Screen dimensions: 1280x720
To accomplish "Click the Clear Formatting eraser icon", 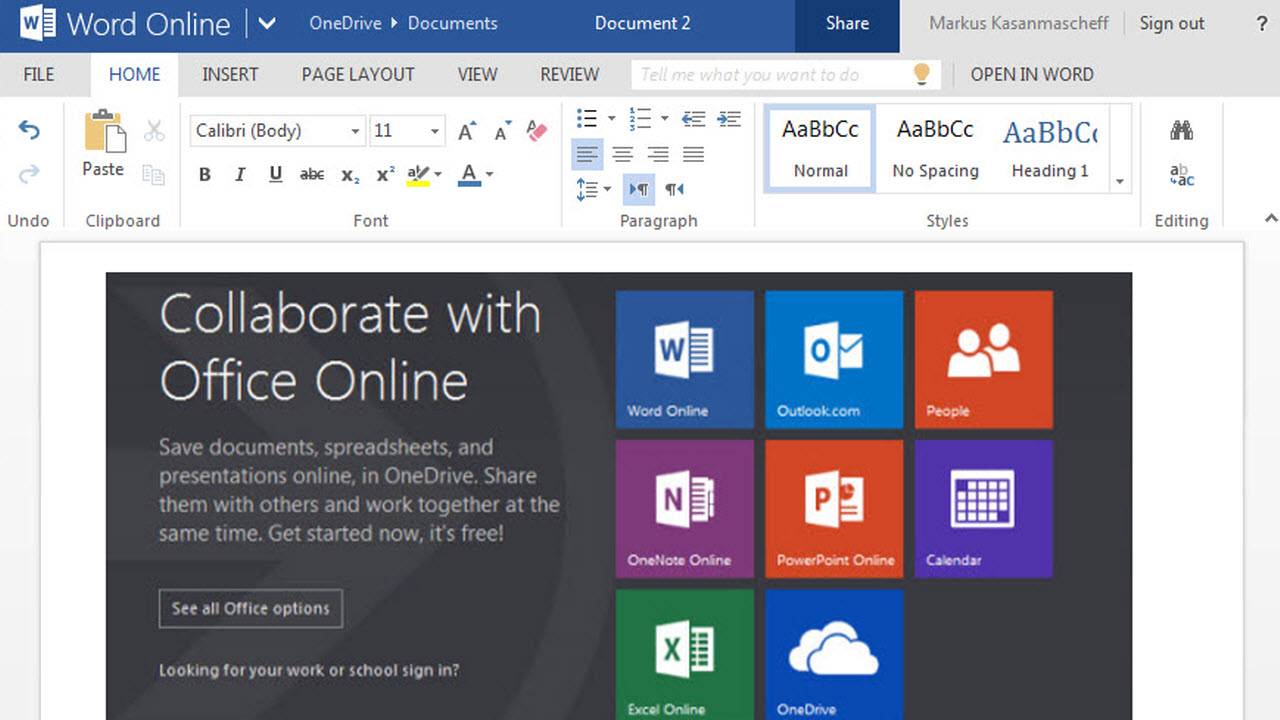I will [537, 130].
